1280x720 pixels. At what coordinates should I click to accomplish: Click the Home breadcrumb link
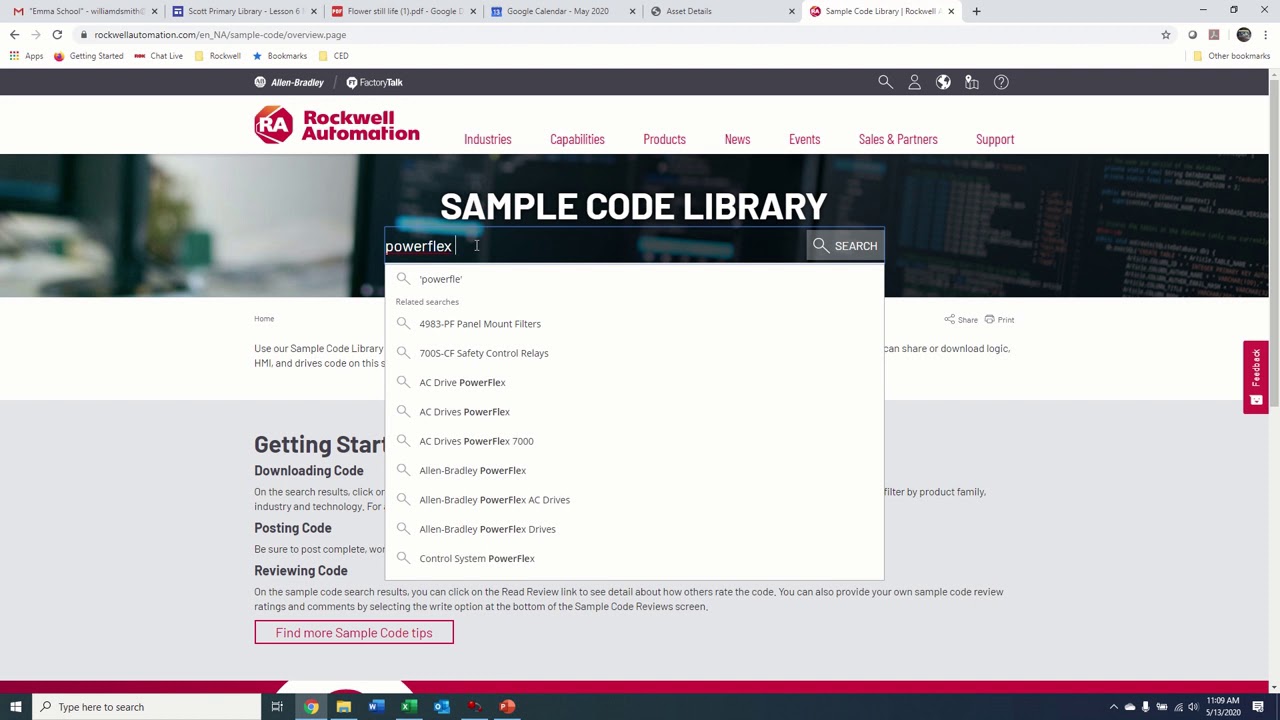pos(264,319)
